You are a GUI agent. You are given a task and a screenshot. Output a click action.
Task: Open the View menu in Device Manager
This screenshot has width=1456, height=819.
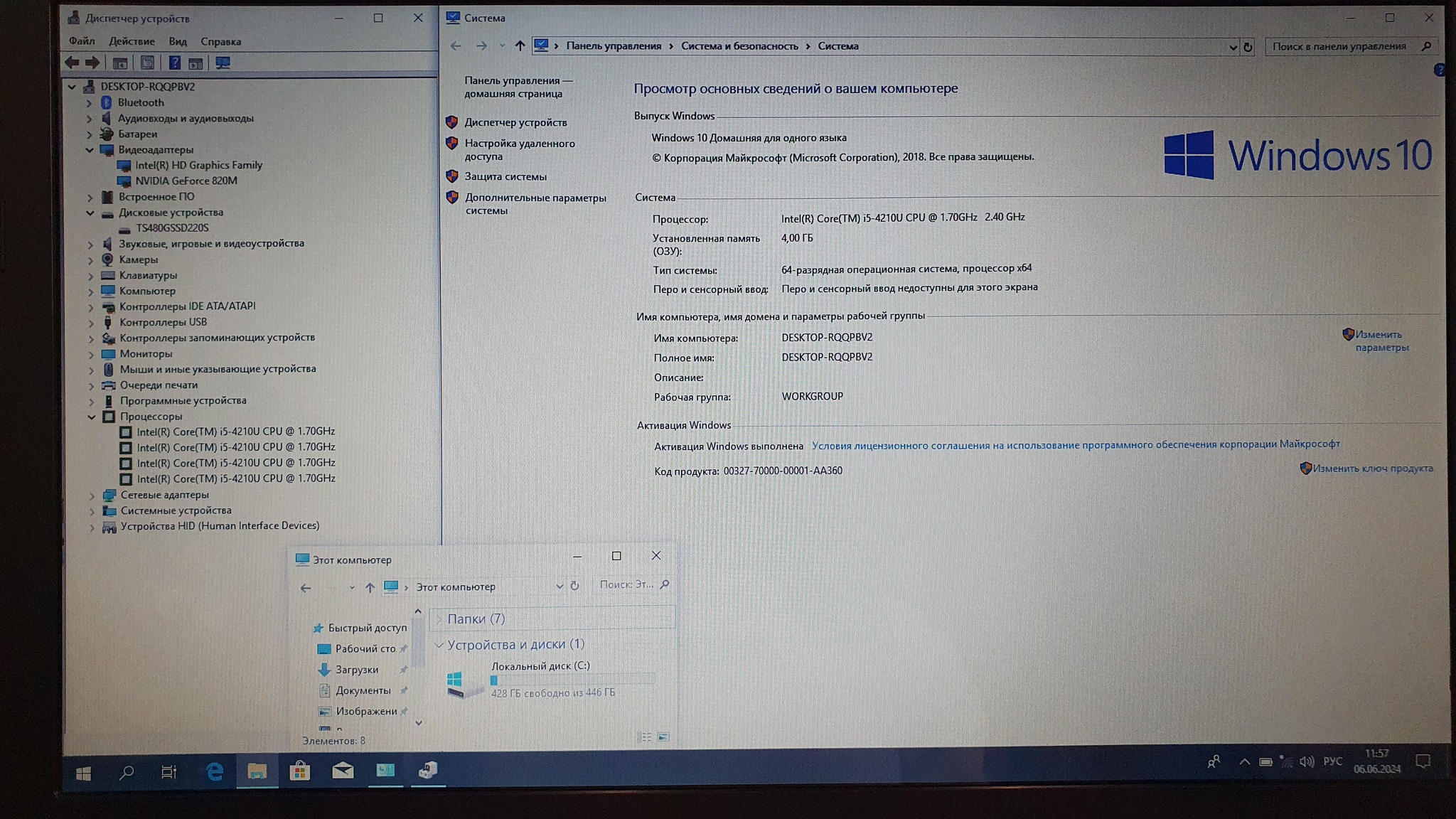[x=178, y=41]
